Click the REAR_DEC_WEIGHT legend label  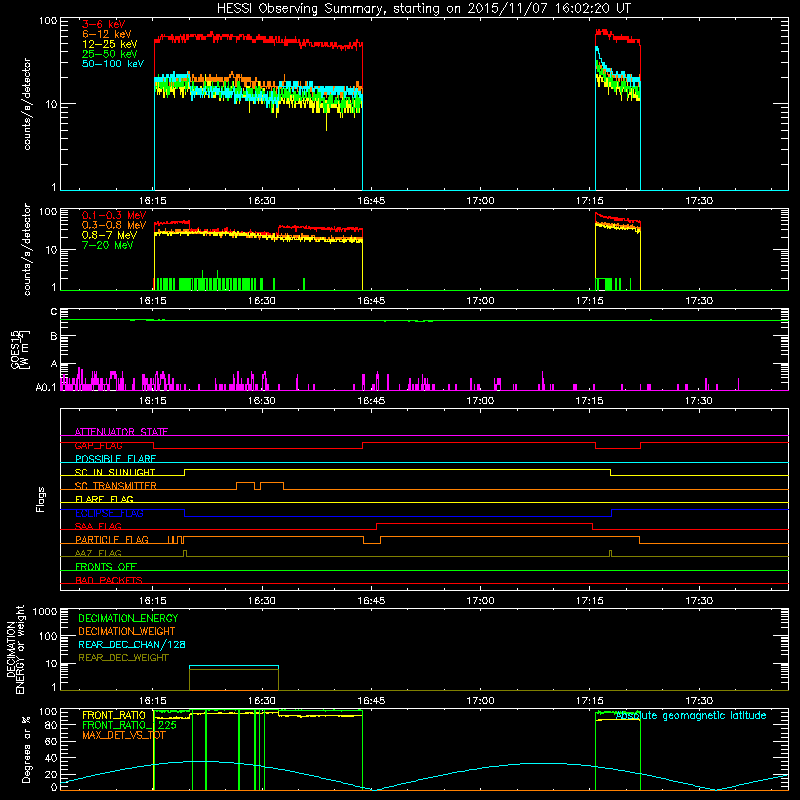coord(123,658)
